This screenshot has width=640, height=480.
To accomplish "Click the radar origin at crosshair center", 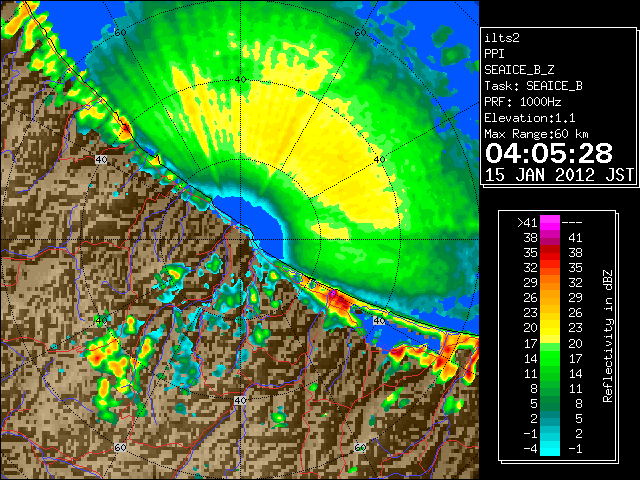I will click(x=240, y=240).
